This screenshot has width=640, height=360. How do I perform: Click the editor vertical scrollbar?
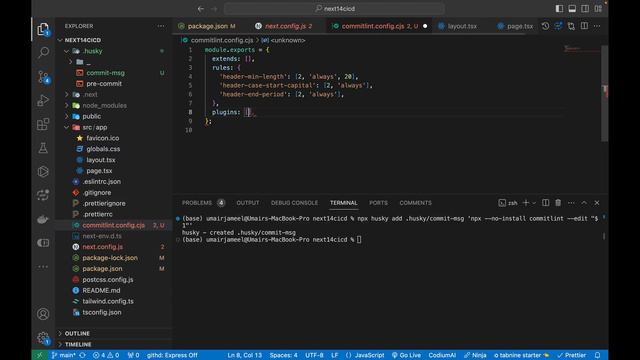coord(604,93)
